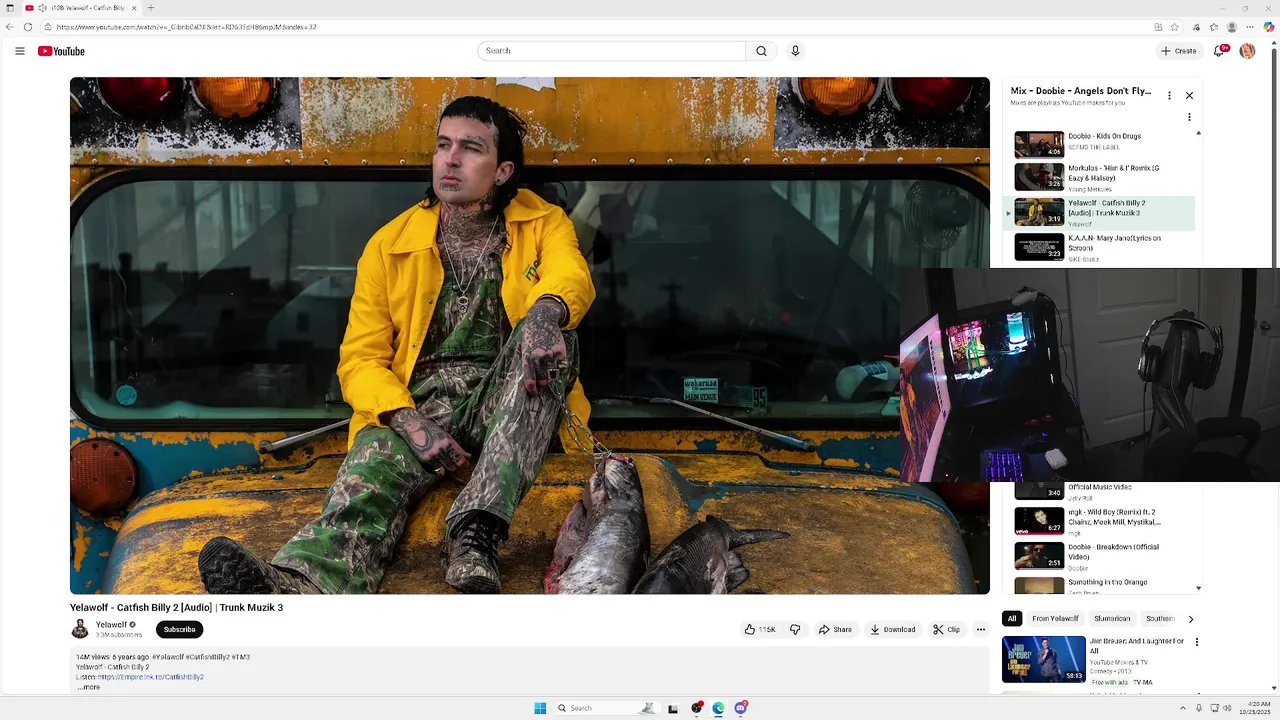
Task: Download the video
Action: (x=893, y=629)
